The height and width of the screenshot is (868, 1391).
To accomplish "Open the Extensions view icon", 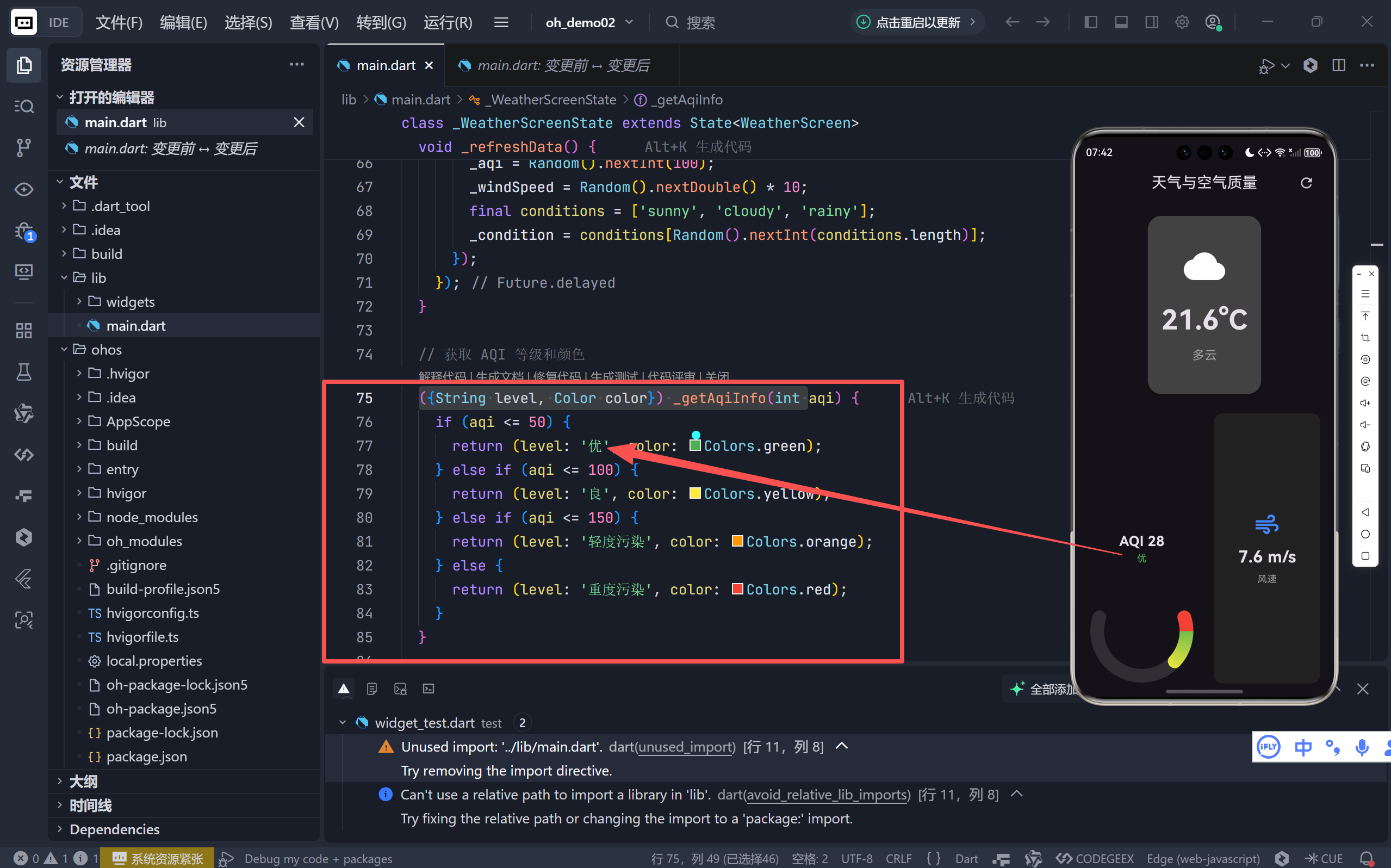I will point(23,331).
